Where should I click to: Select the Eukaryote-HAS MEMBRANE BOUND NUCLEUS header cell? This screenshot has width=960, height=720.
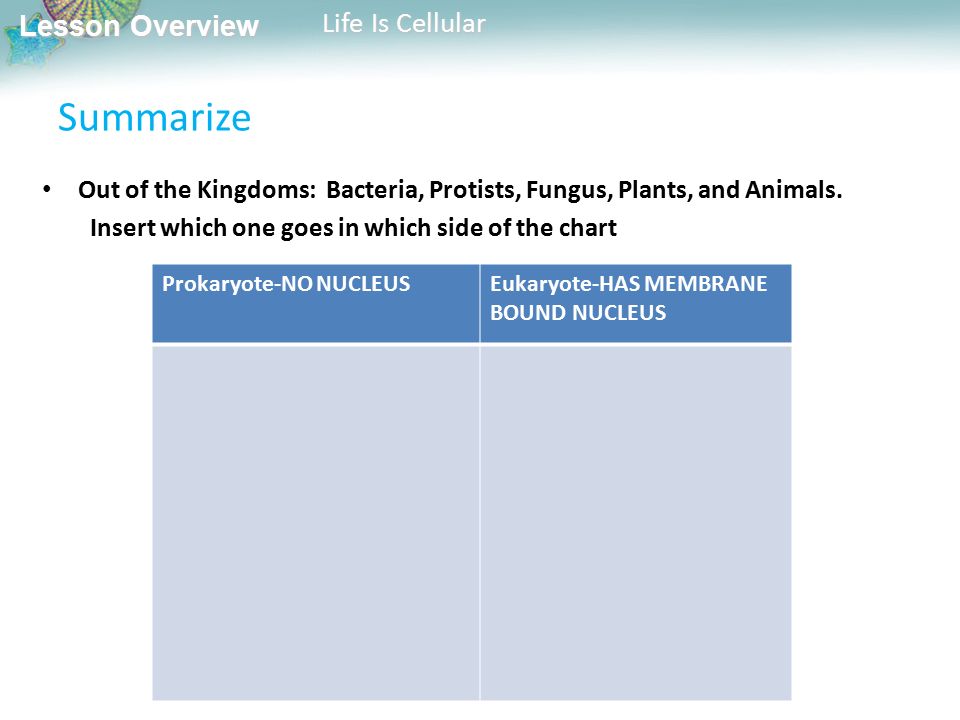636,303
